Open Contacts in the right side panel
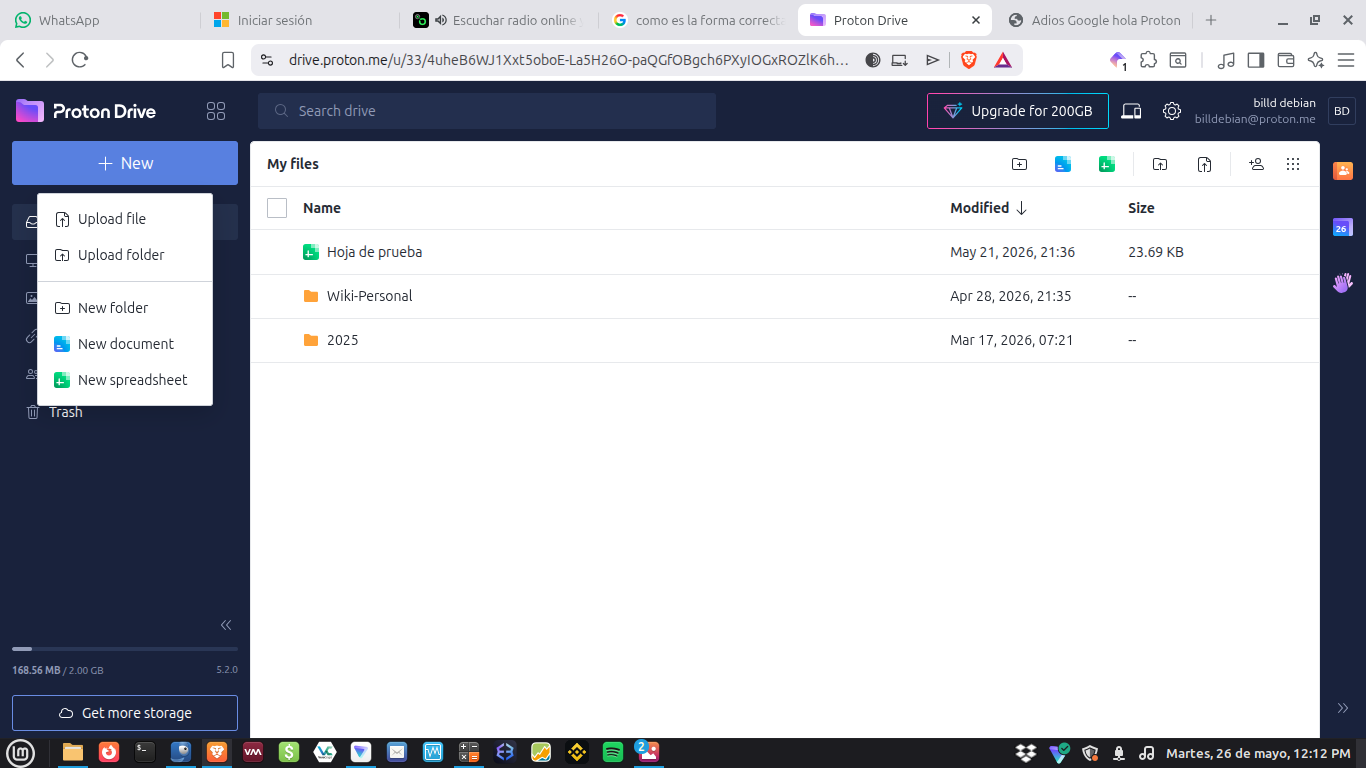The image size is (1366, 768). point(1343,171)
